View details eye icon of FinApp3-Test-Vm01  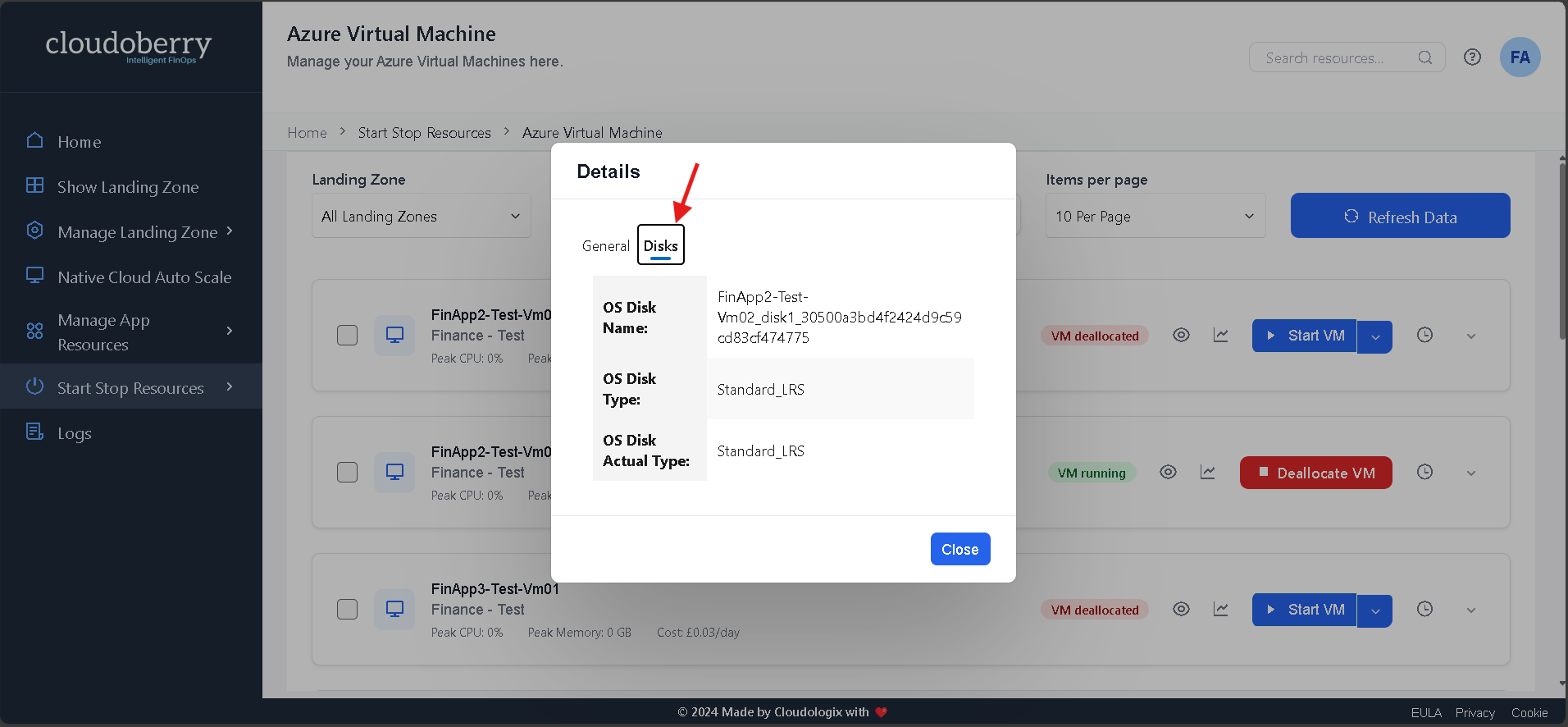[1181, 610]
